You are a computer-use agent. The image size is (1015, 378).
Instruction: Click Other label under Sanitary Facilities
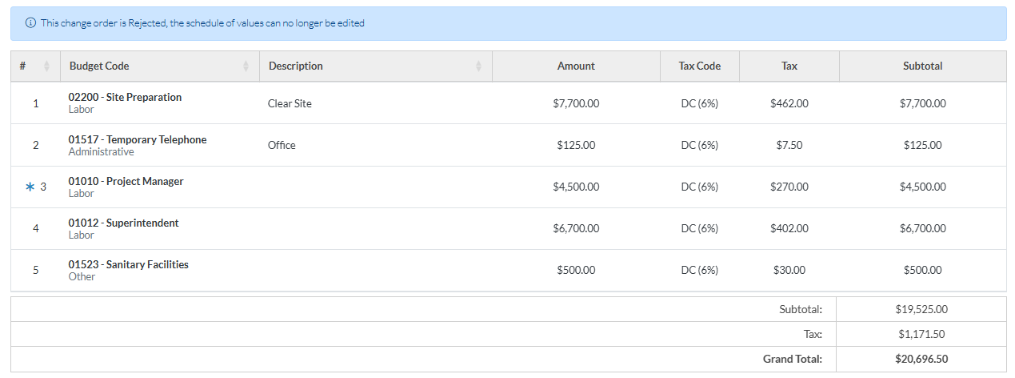82,276
